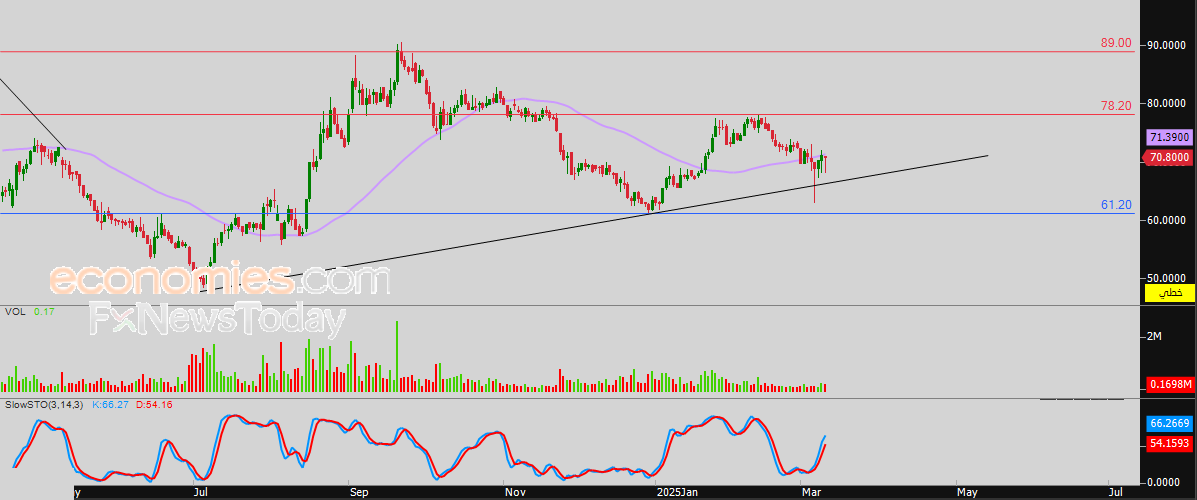Click the 78.20 resistance level label
This screenshot has width=1197, height=500.
[x=1116, y=105]
